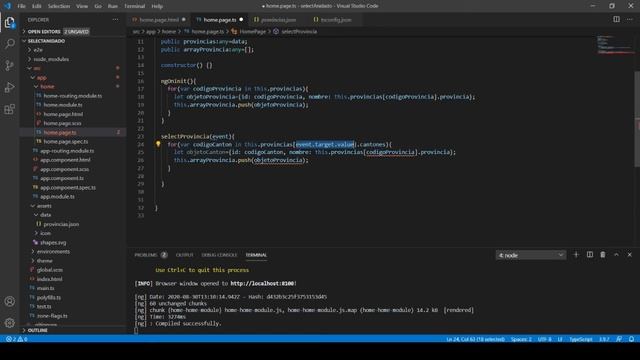The image size is (640, 360).
Task: Open index.html in file tree
Action: point(49,279)
